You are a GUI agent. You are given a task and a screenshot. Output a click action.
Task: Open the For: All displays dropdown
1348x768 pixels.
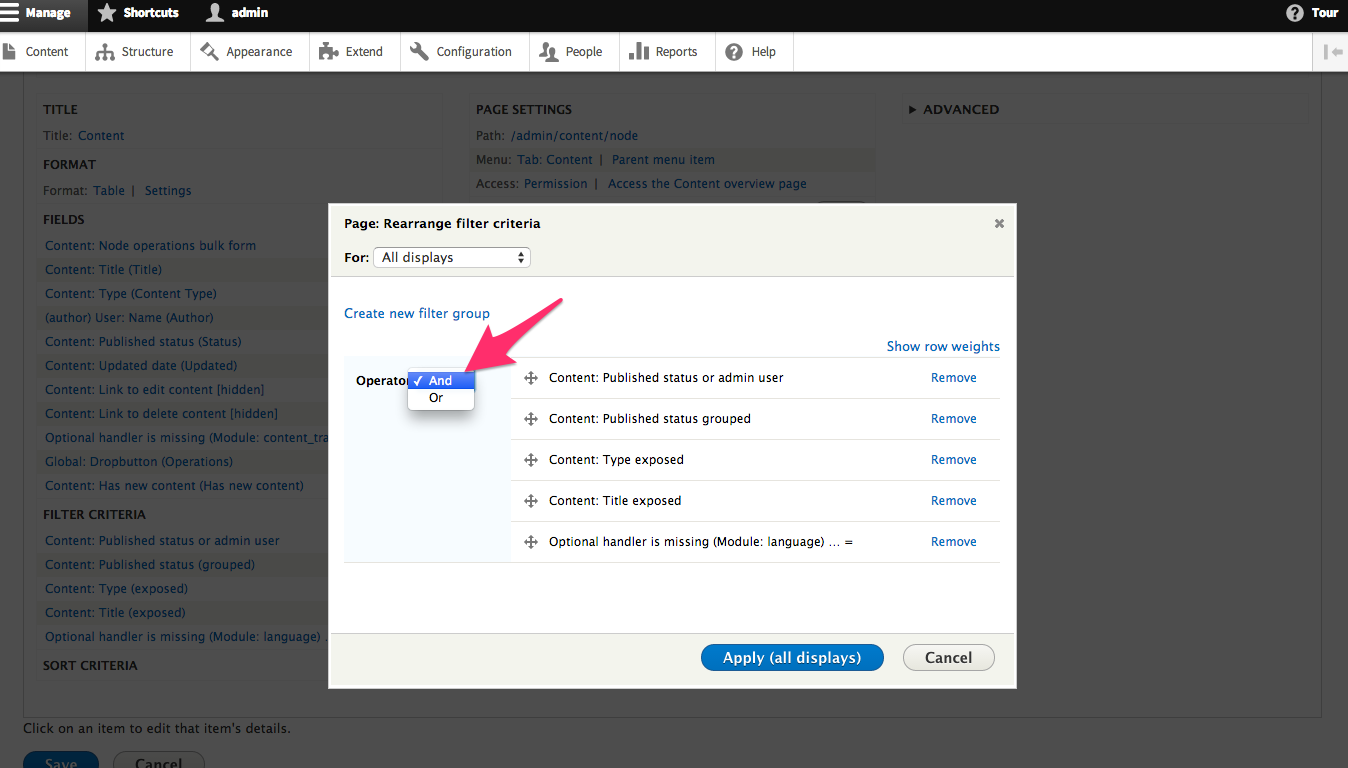[452, 257]
